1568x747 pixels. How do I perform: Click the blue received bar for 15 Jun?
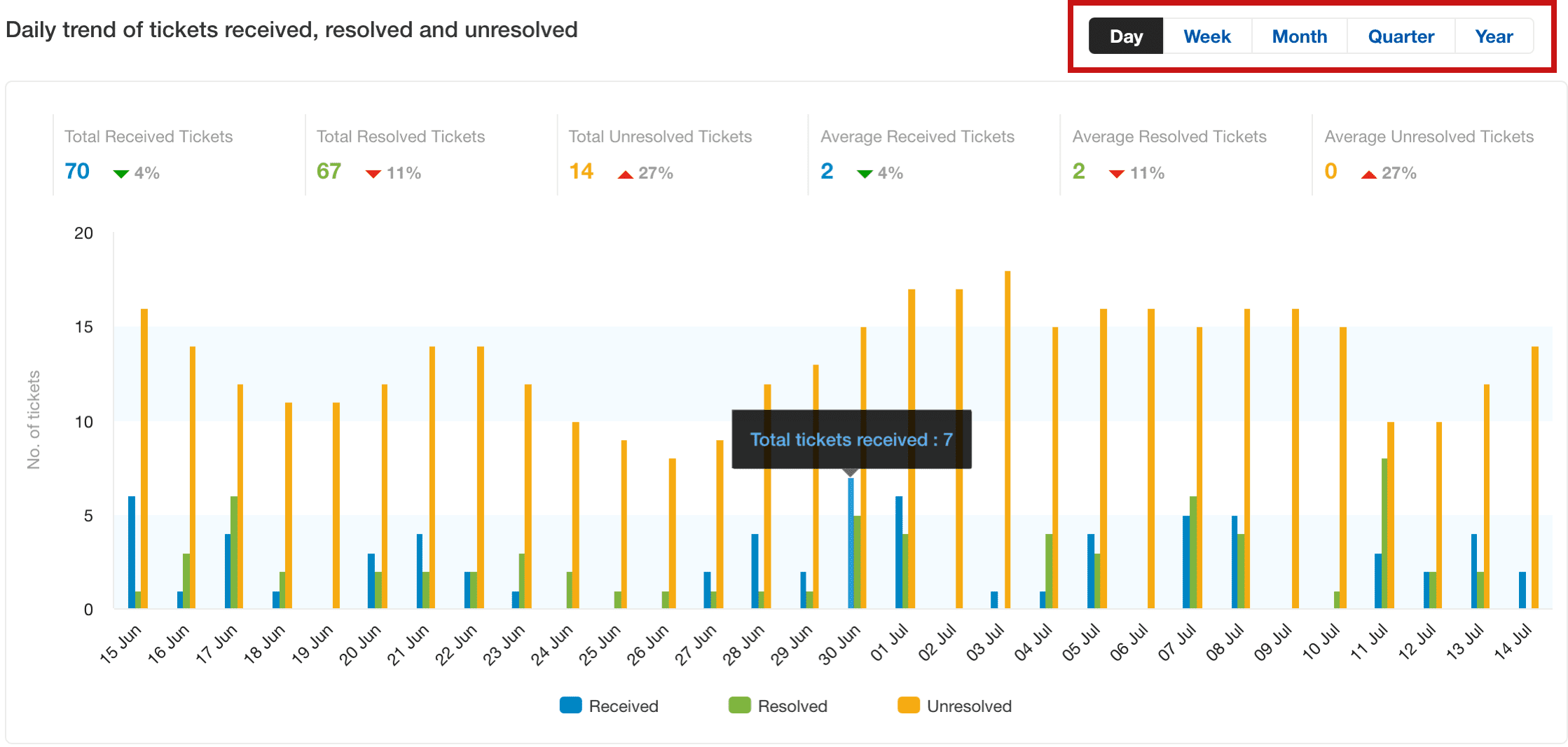coord(132,552)
